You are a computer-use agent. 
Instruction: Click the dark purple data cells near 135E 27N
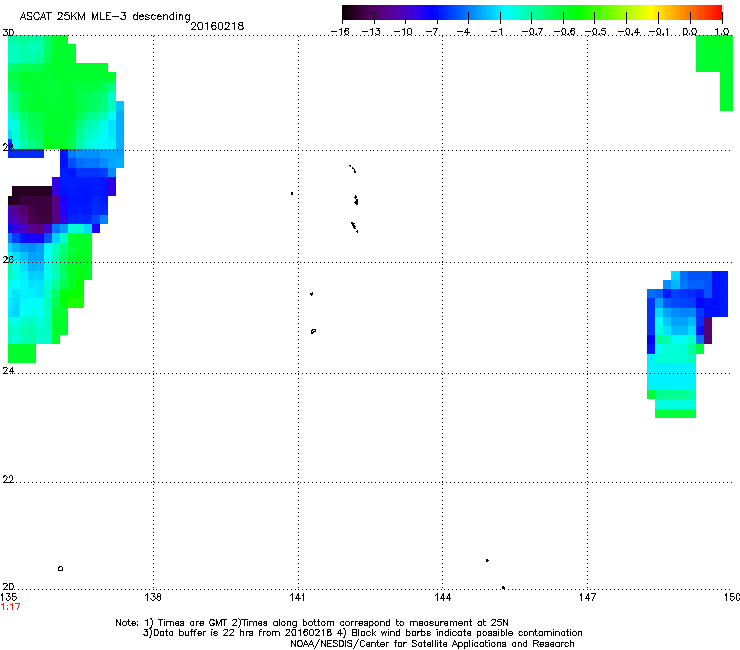tap(32, 208)
